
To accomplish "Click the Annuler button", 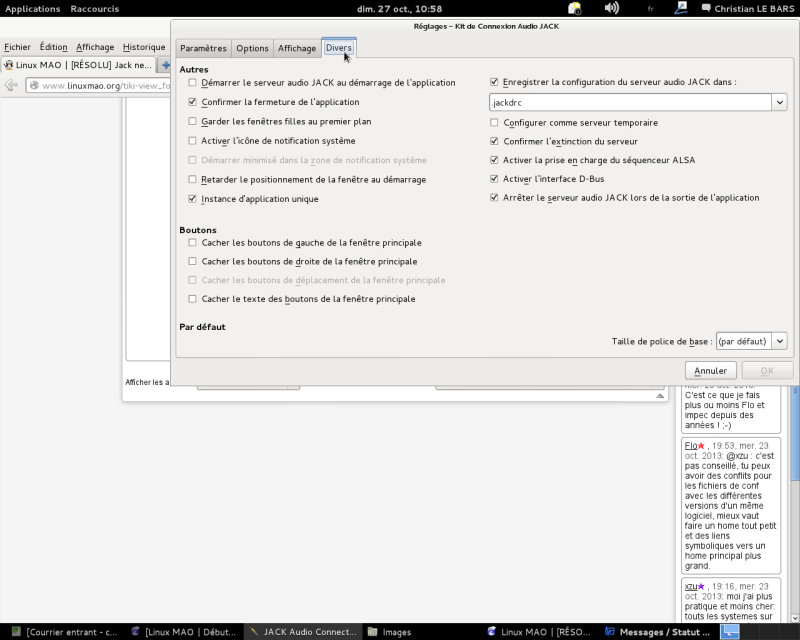I will [x=710, y=371].
